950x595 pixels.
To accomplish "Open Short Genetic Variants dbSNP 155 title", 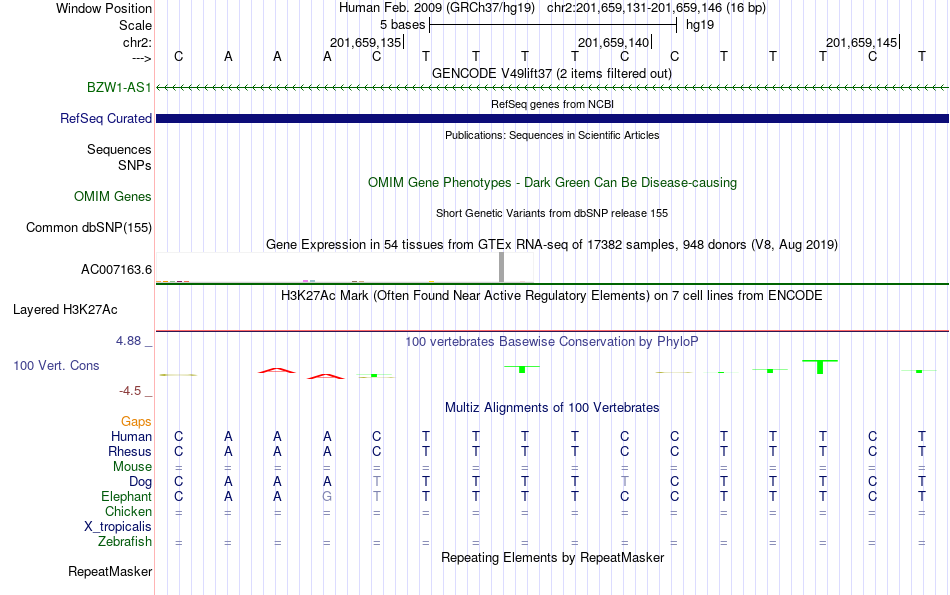I will point(552,213).
